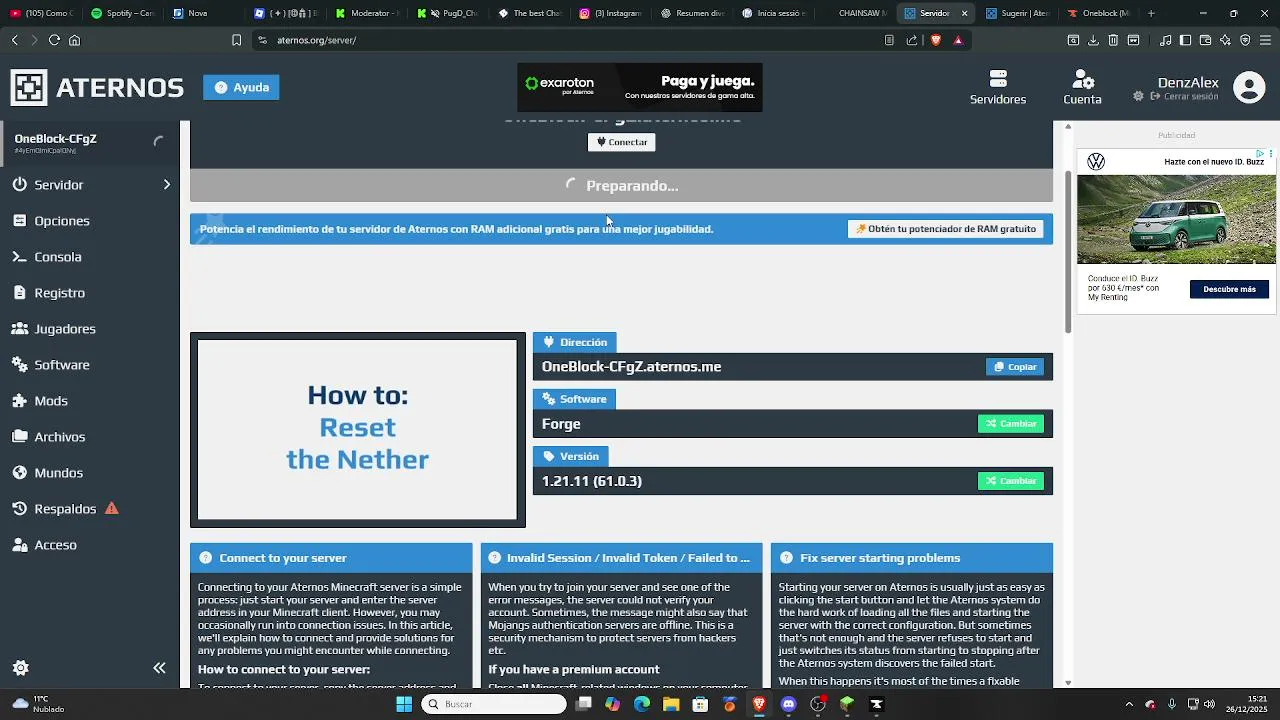The width and height of the screenshot is (1280, 720).
Task: Open a new browser tab
Action: pos(1151,13)
